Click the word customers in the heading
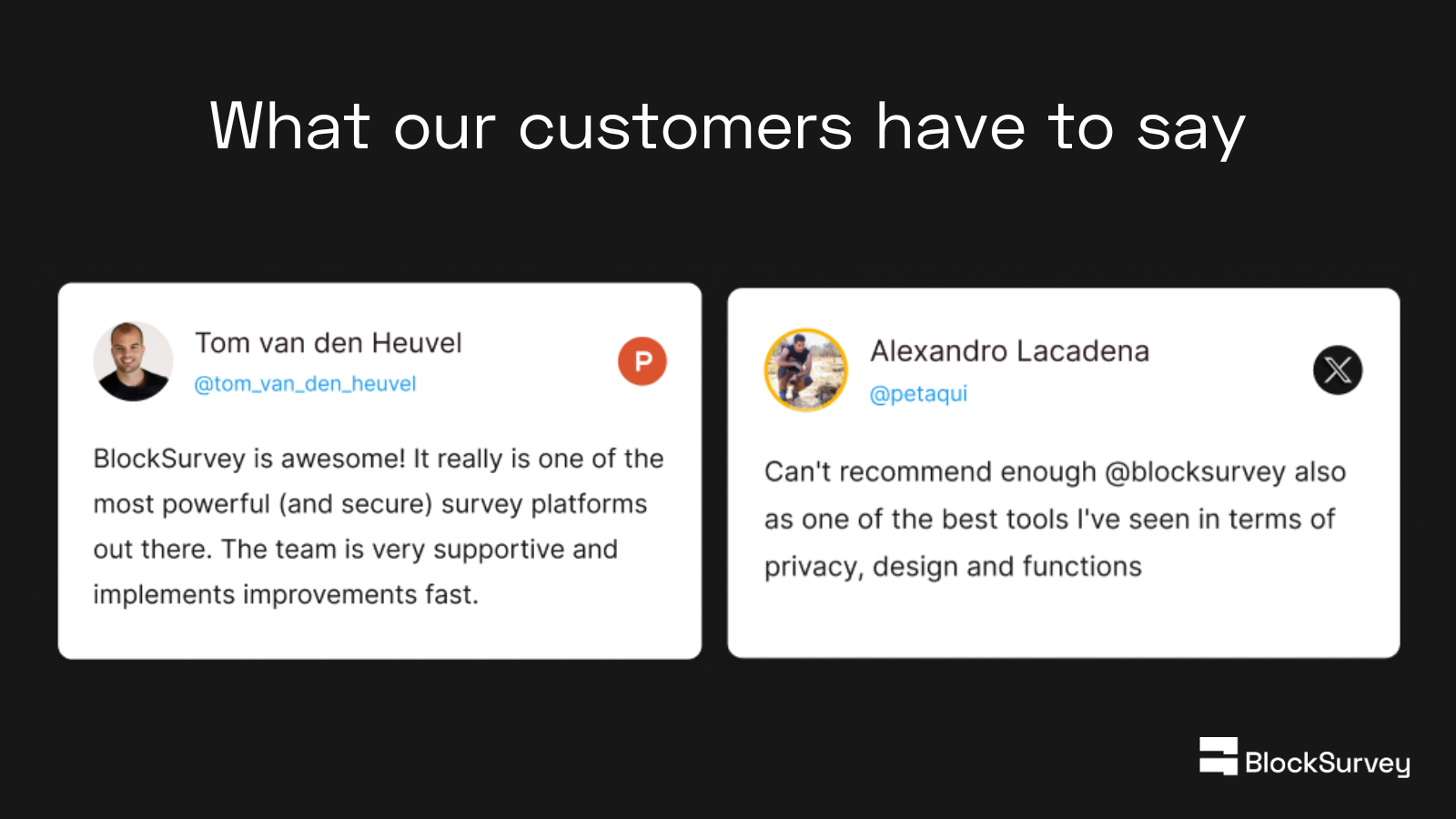This screenshot has width=1456, height=819. pos(685,127)
